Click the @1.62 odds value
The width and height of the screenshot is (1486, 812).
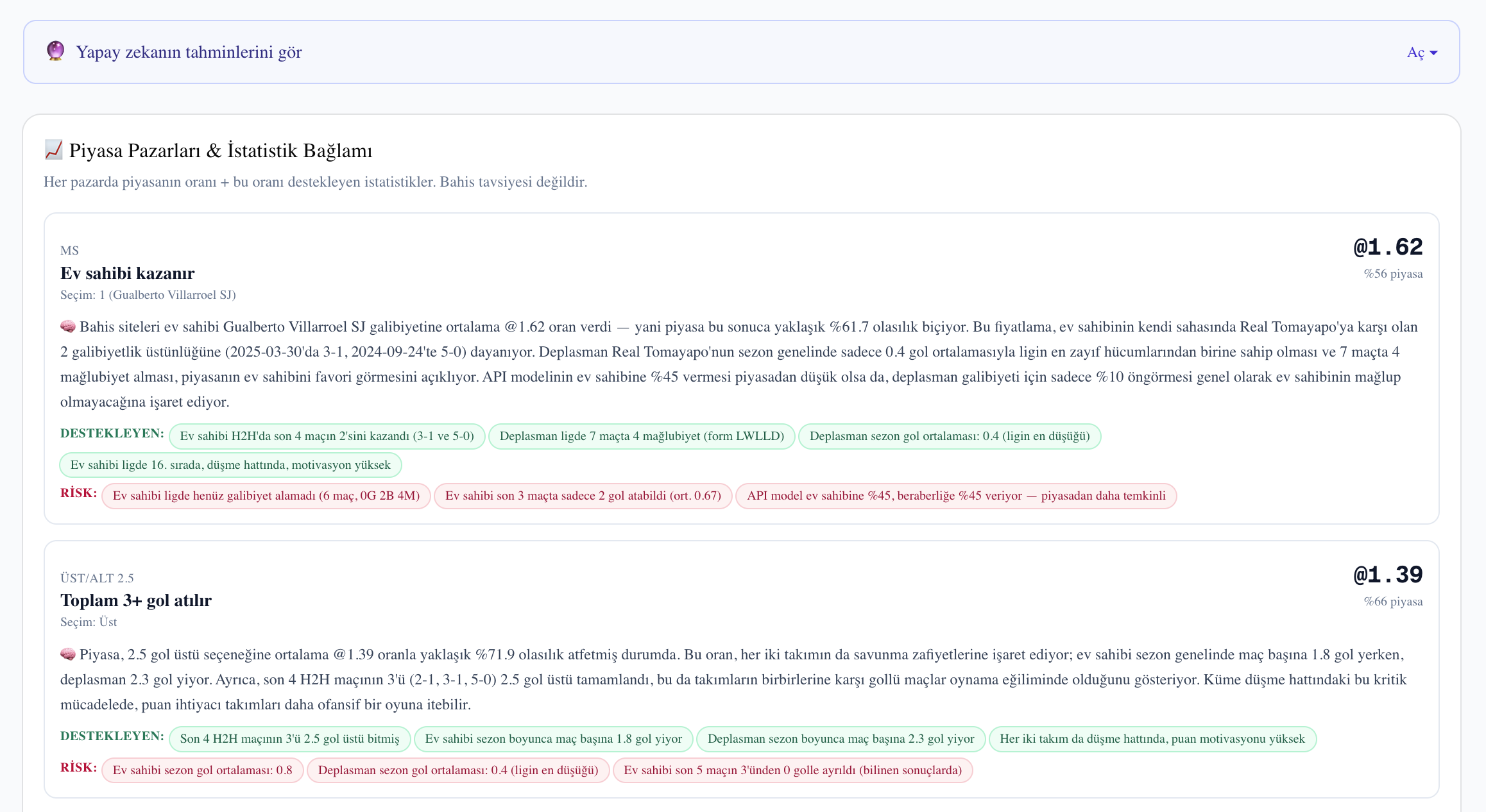click(x=1388, y=248)
